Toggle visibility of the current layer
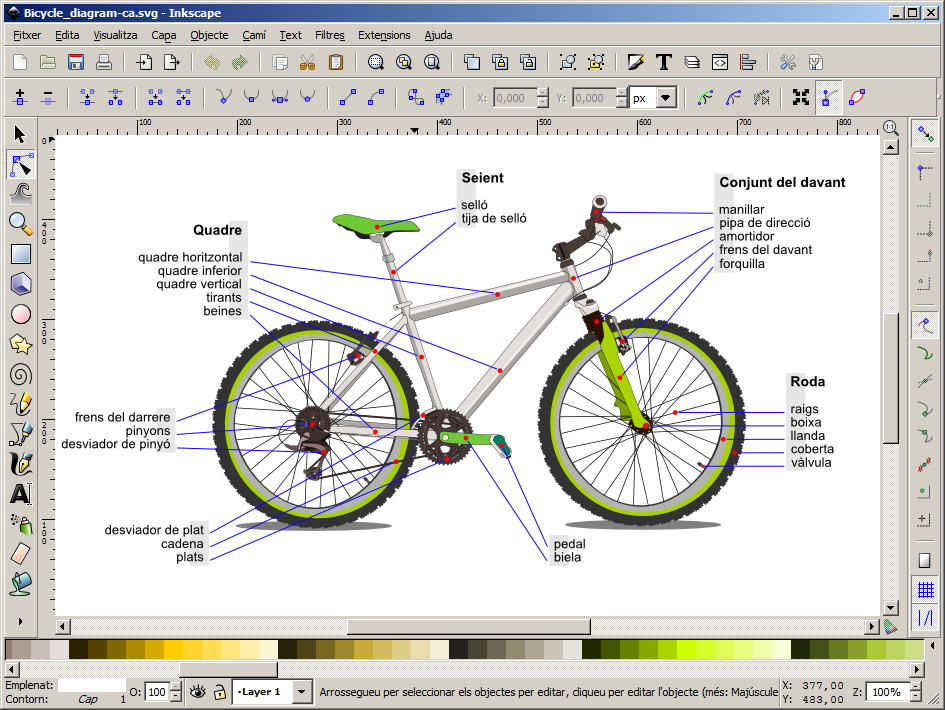Image resolution: width=945 pixels, height=710 pixels. pos(197,691)
